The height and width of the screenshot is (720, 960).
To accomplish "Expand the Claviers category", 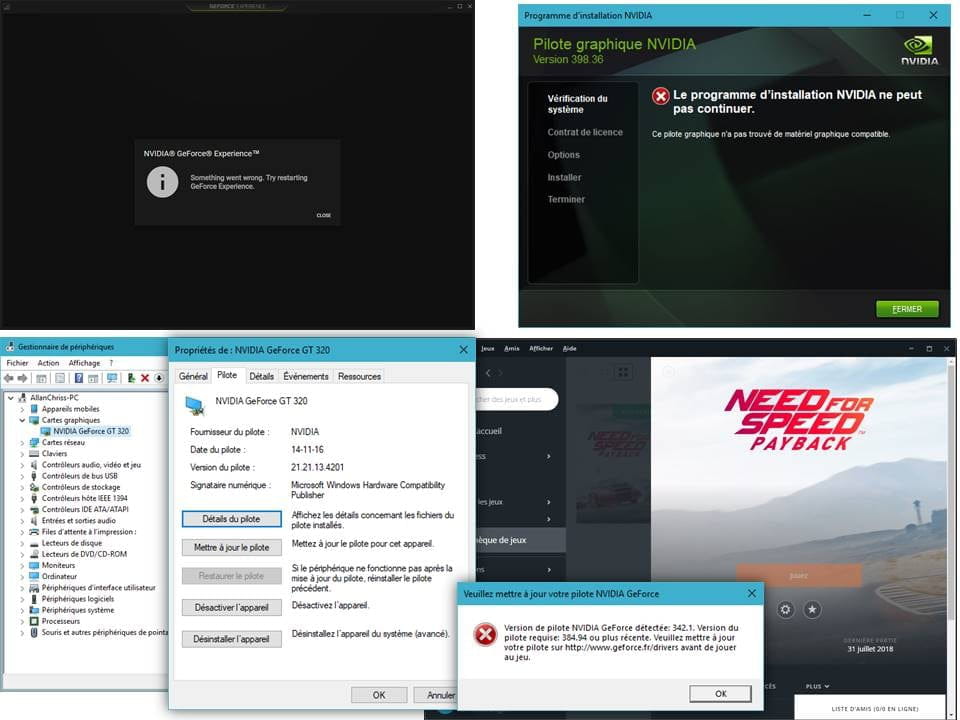I will click(x=22, y=454).
